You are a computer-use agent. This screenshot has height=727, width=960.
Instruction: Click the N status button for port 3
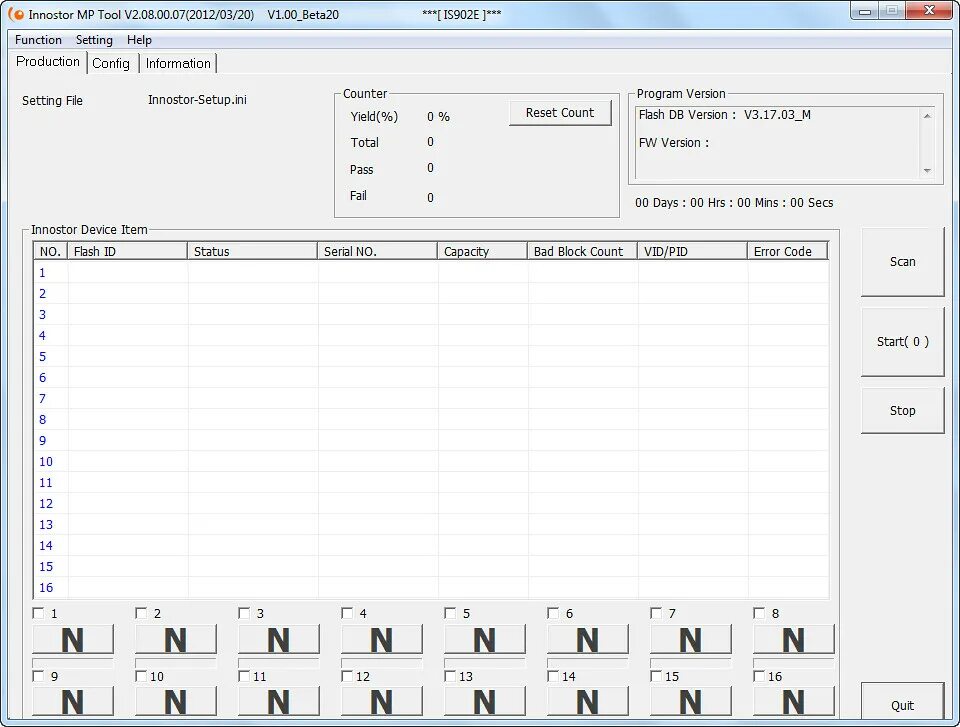[279, 640]
